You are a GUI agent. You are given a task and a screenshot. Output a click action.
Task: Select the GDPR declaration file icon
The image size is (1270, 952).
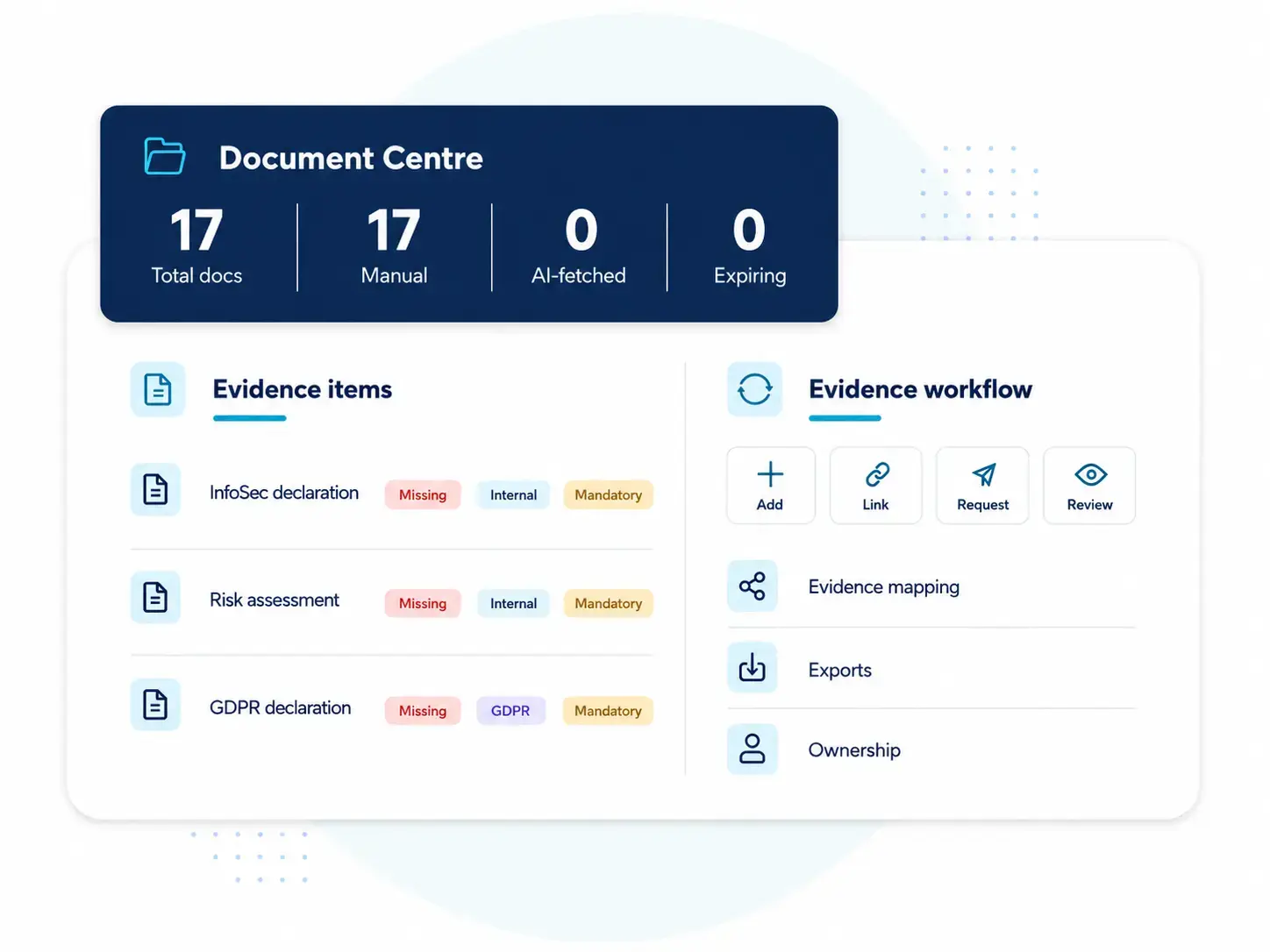[155, 705]
